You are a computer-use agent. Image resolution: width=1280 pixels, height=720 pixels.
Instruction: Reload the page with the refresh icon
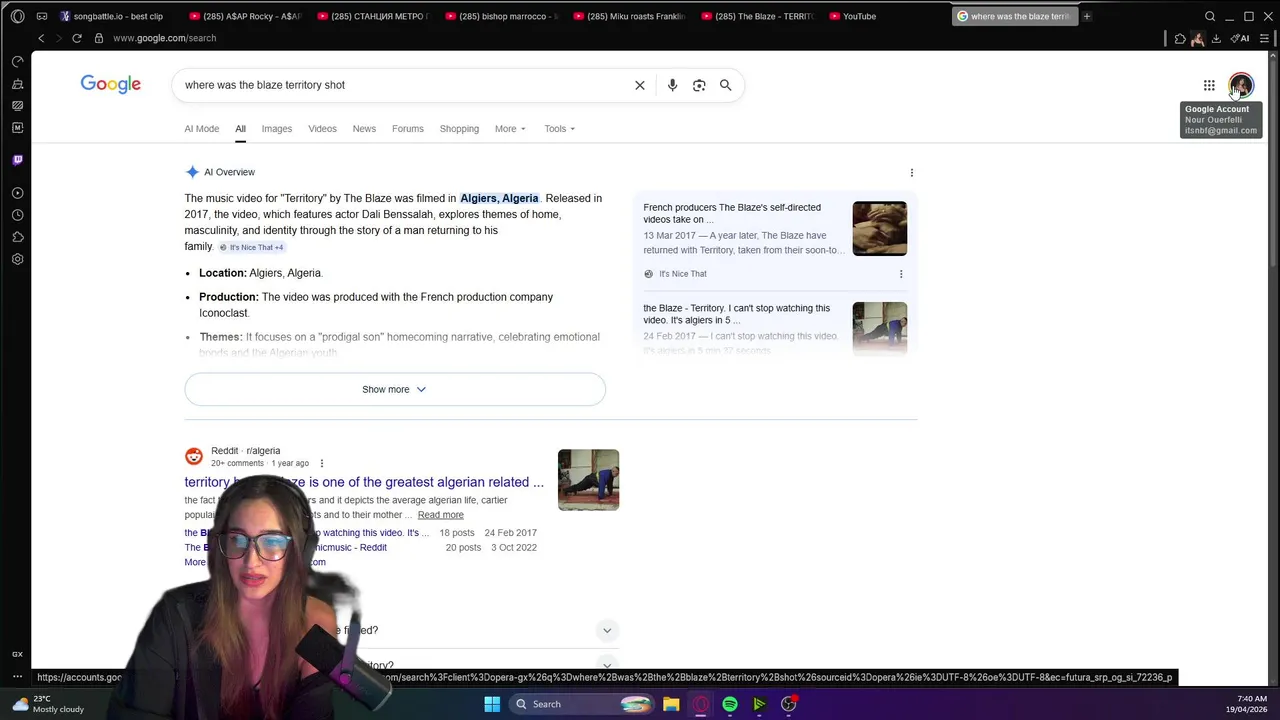77,38
